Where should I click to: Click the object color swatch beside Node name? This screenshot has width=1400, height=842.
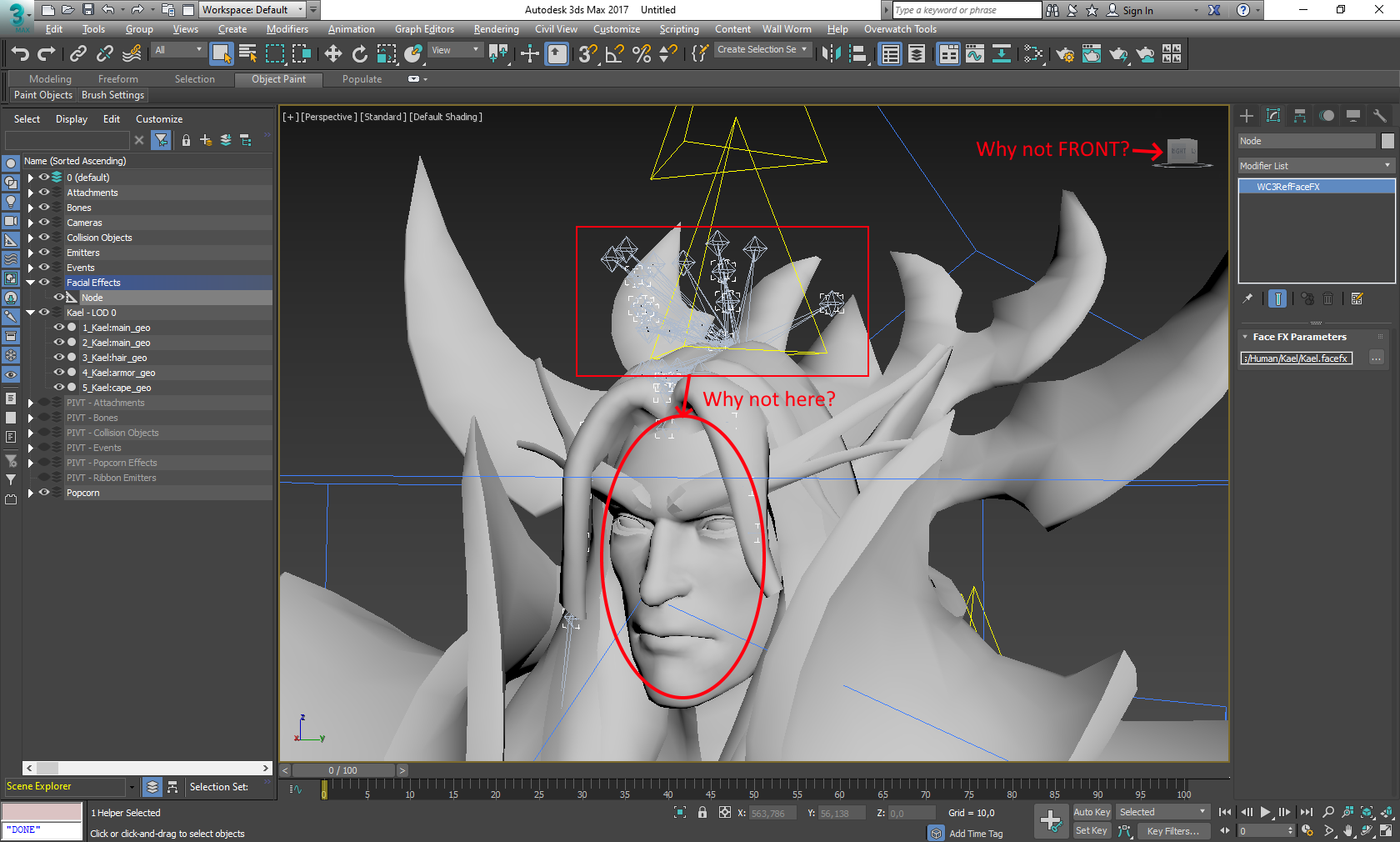[x=1387, y=141]
